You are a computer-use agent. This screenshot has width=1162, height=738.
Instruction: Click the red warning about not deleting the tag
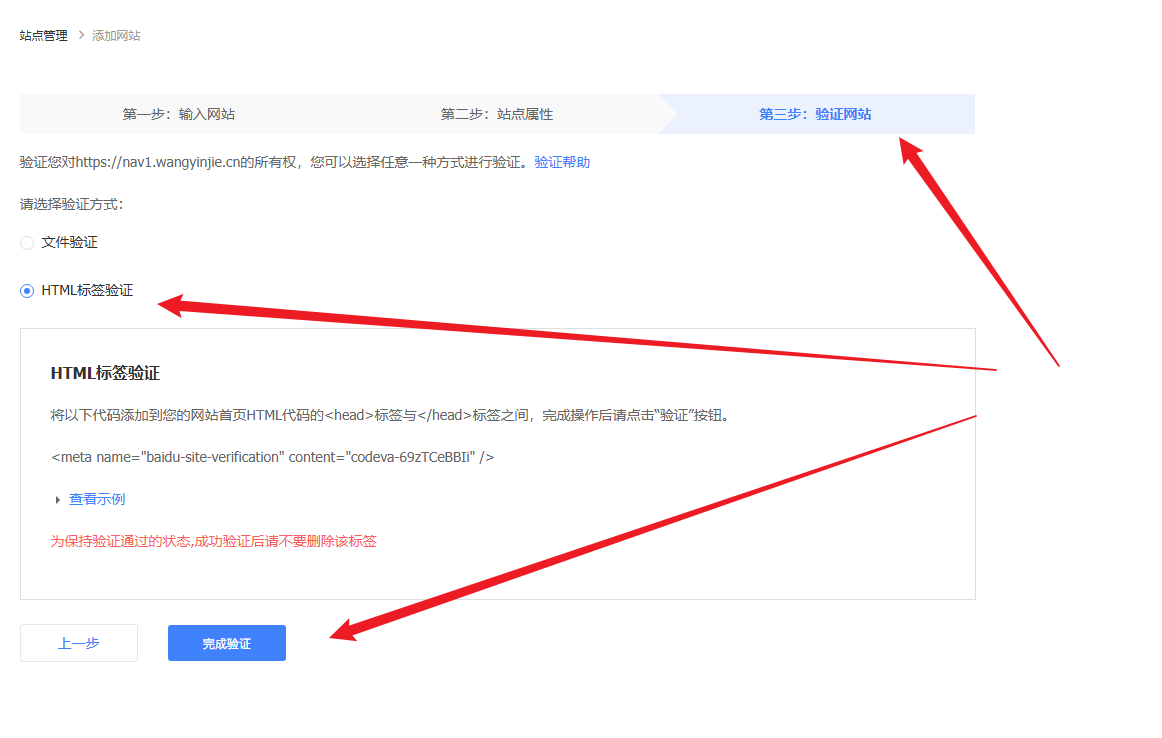pos(213,541)
